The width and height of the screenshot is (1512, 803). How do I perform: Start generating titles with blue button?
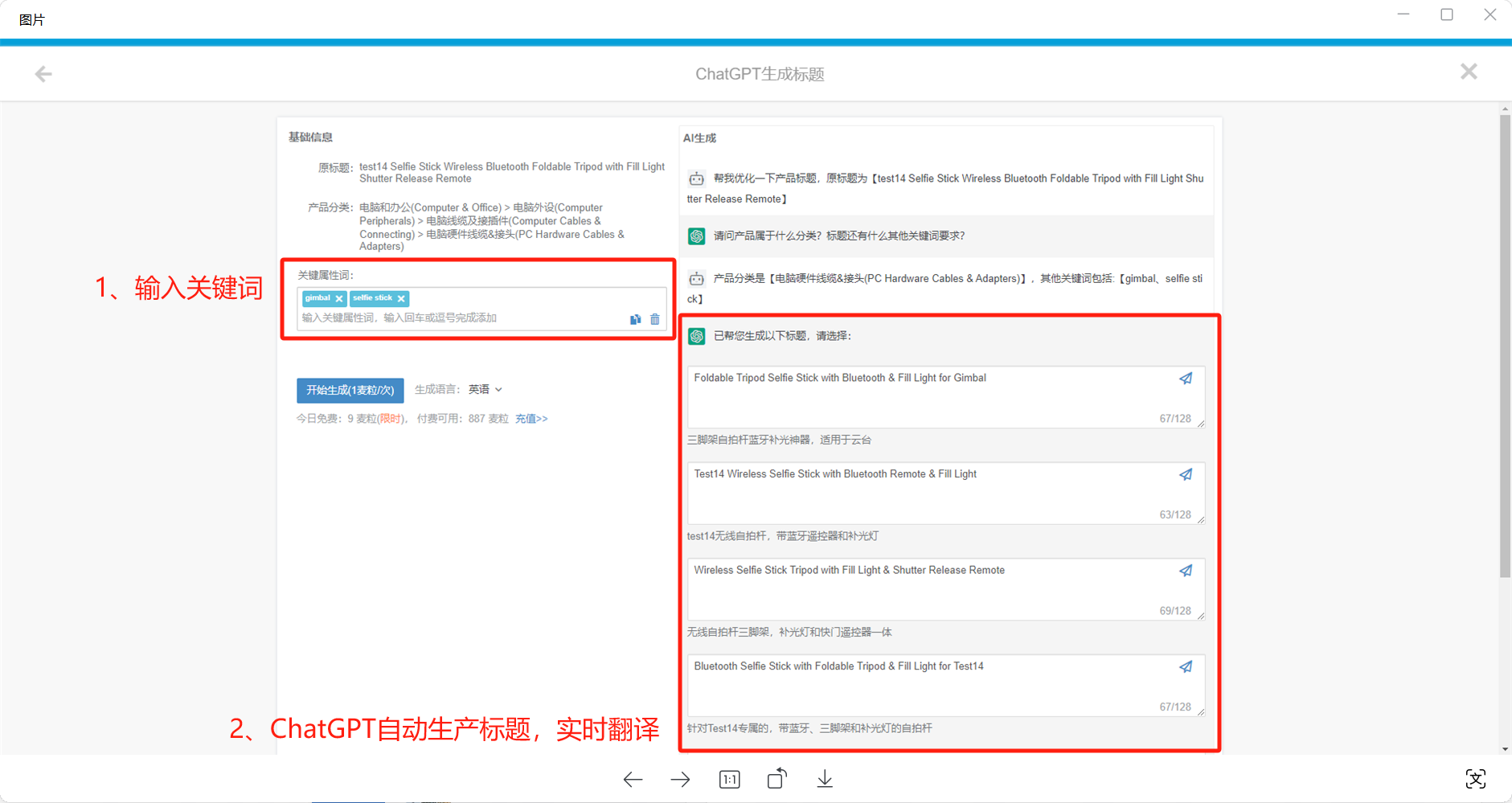pyautogui.click(x=350, y=390)
